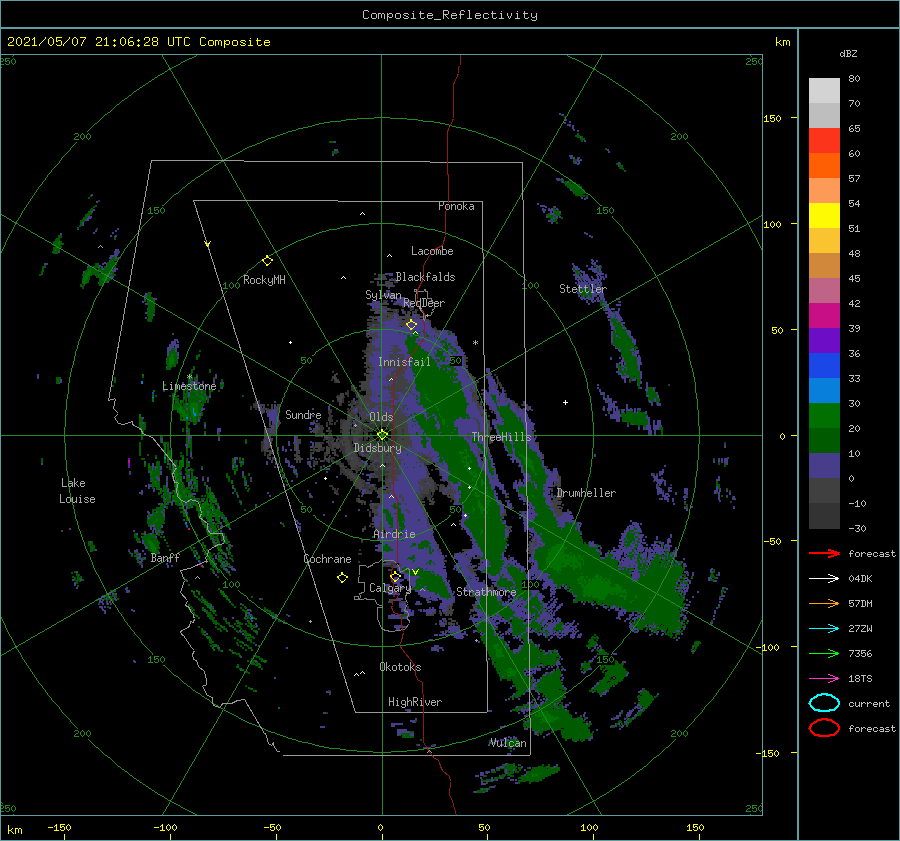Select the darkest gray -30 to -10 swatch
The height and width of the screenshot is (841, 900).
point(824,516)
